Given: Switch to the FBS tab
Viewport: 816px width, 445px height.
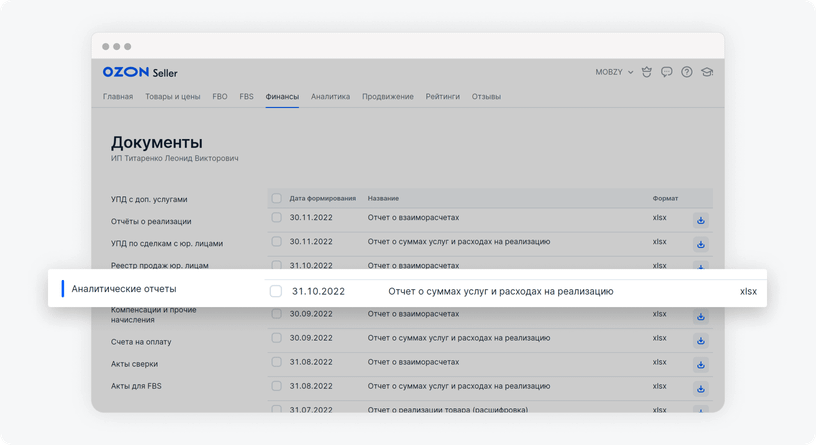Looking at the screenshot, I should [246, 96].
